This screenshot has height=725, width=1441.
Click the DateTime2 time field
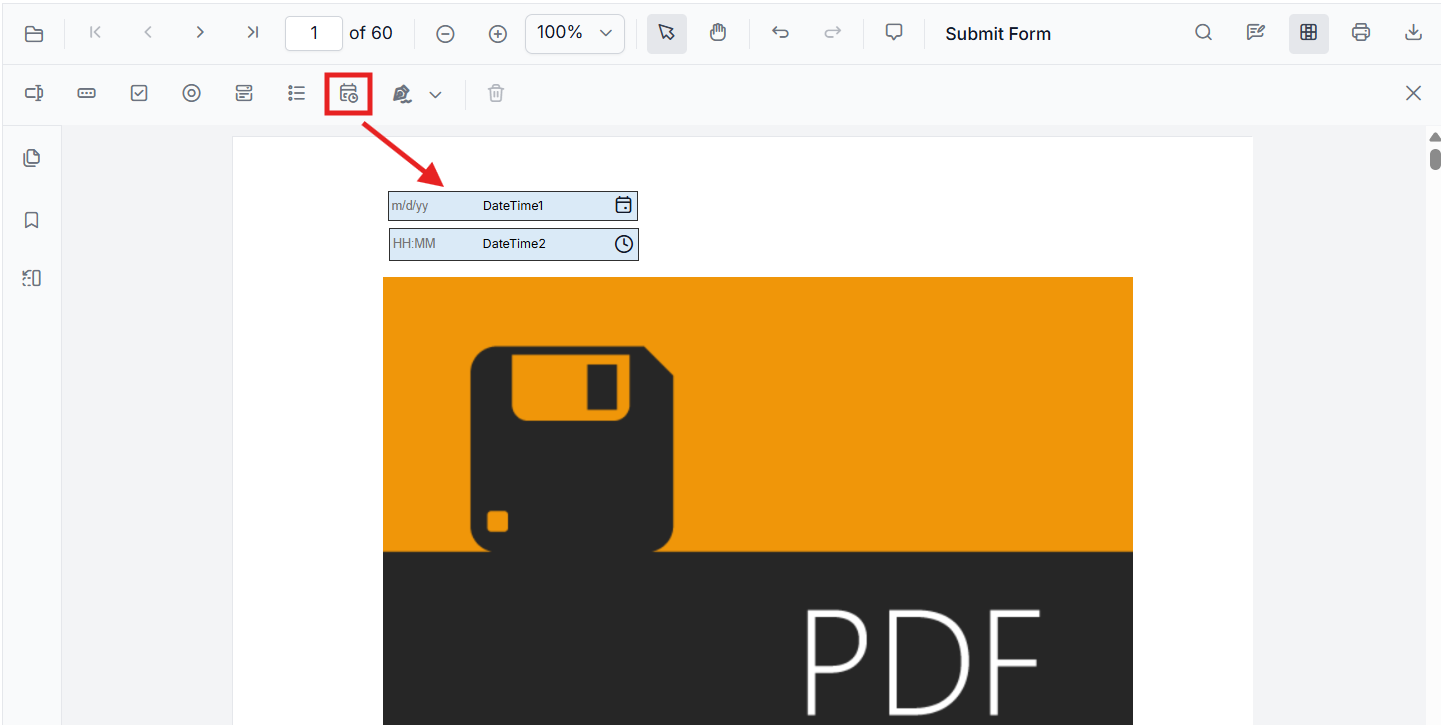coord(514,244)
